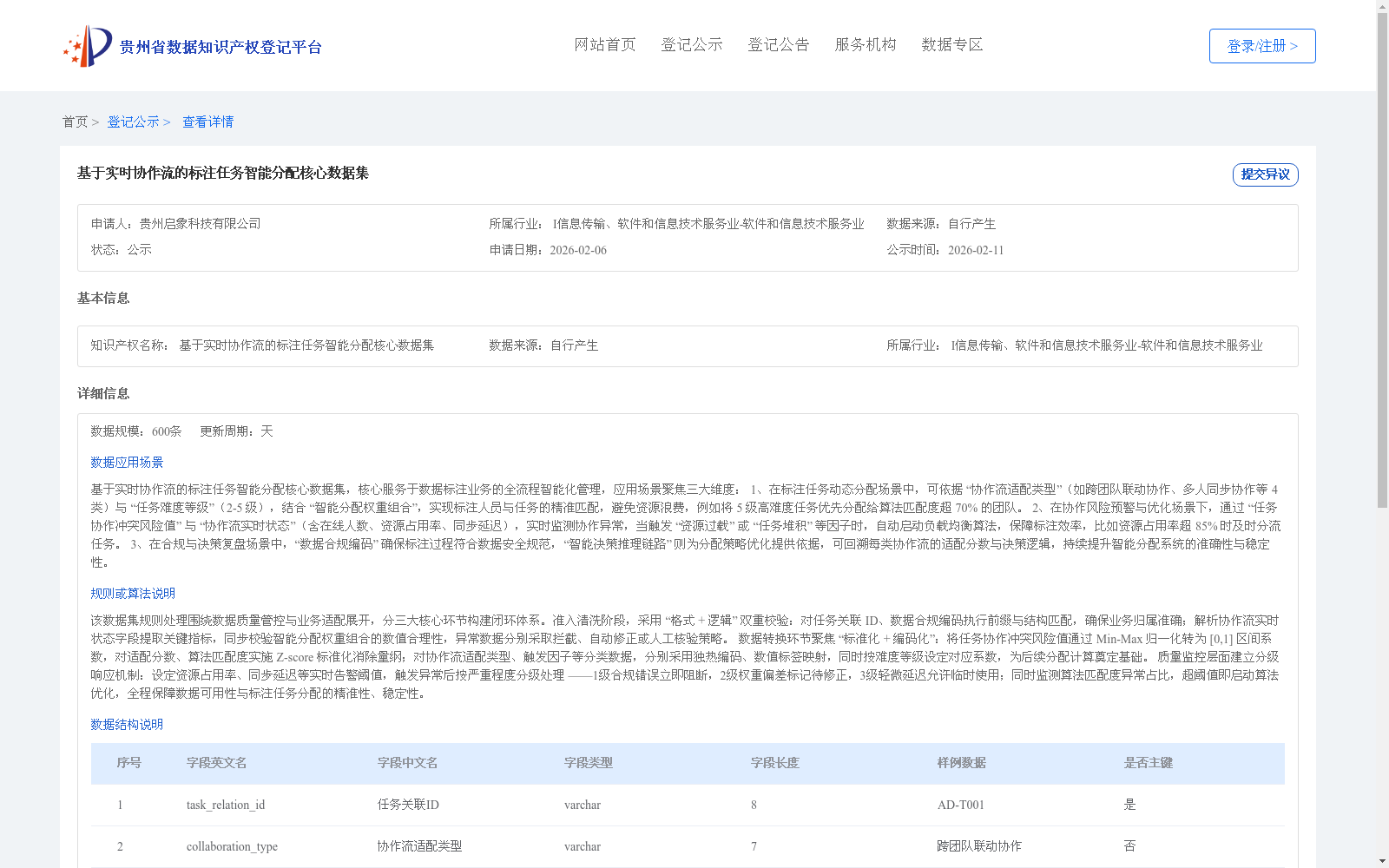Select 数据专区 in top navigation

pyautogui.click(x=952, y=44)
